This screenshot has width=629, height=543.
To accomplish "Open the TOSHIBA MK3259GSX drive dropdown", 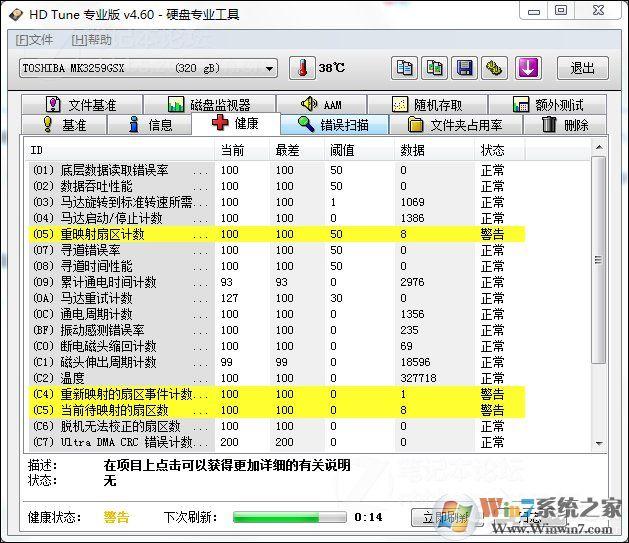I will [148, 68].
